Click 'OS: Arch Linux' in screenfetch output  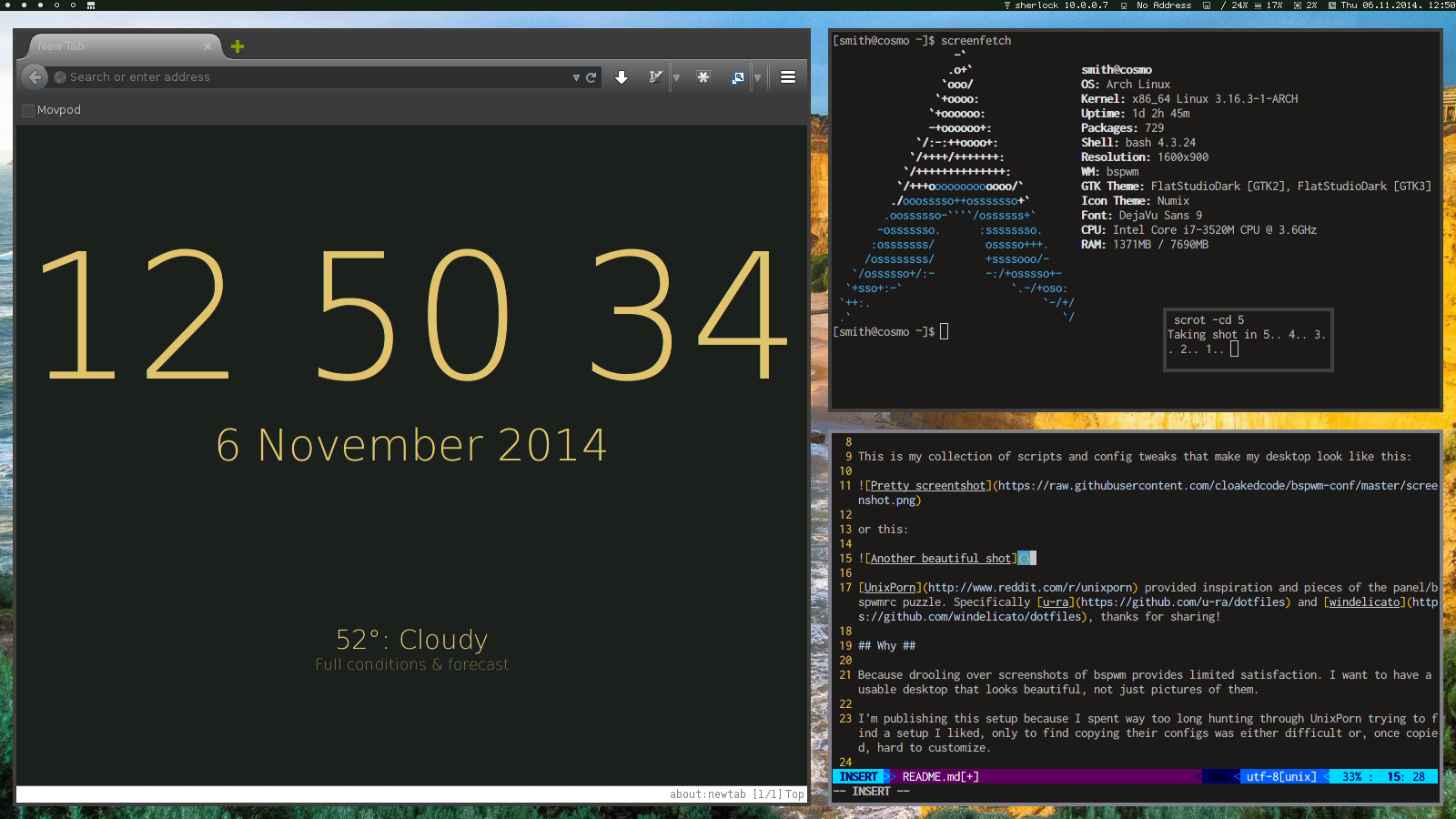(1126, 85)
